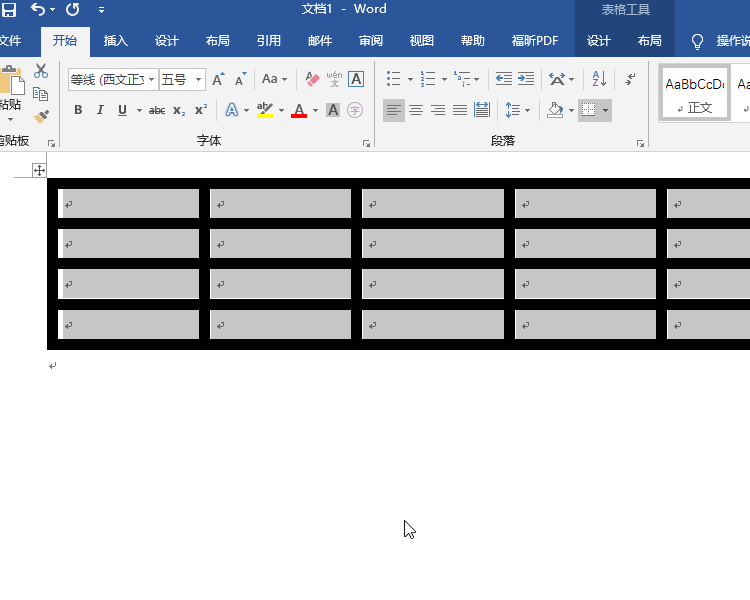Undo the last action
Screen dimensions: 750x600
coord(37,9)
